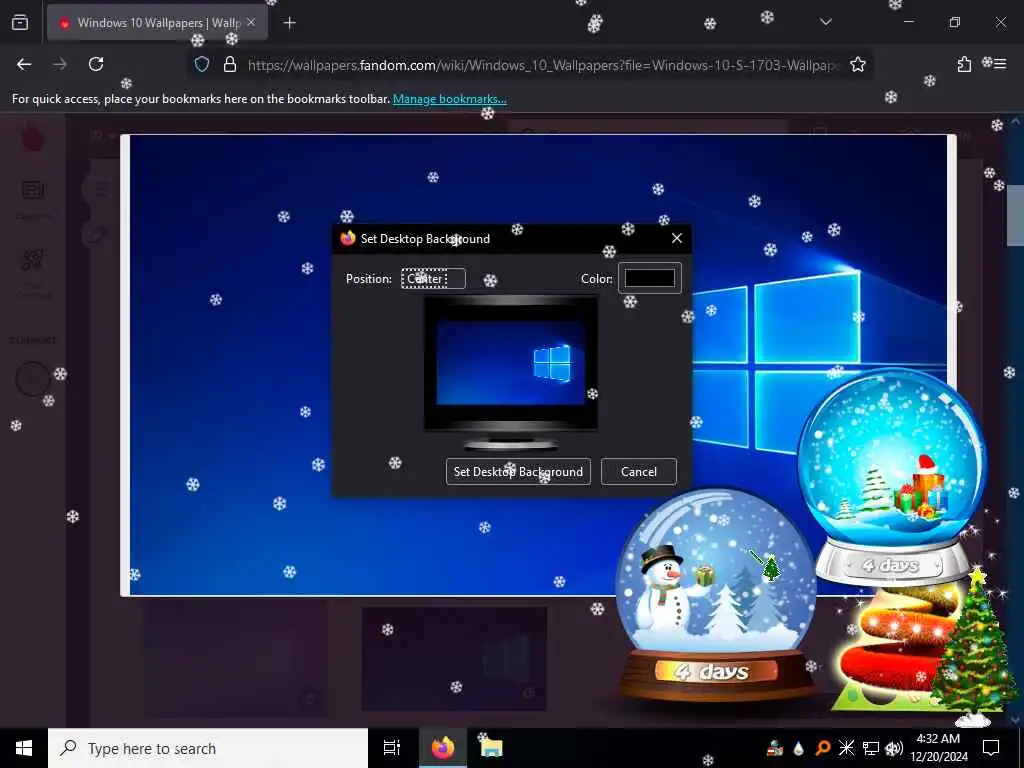The height and width of the screenshot is (768, 1024).
Task: Click the taskbar search box
Action: (208, 748)
